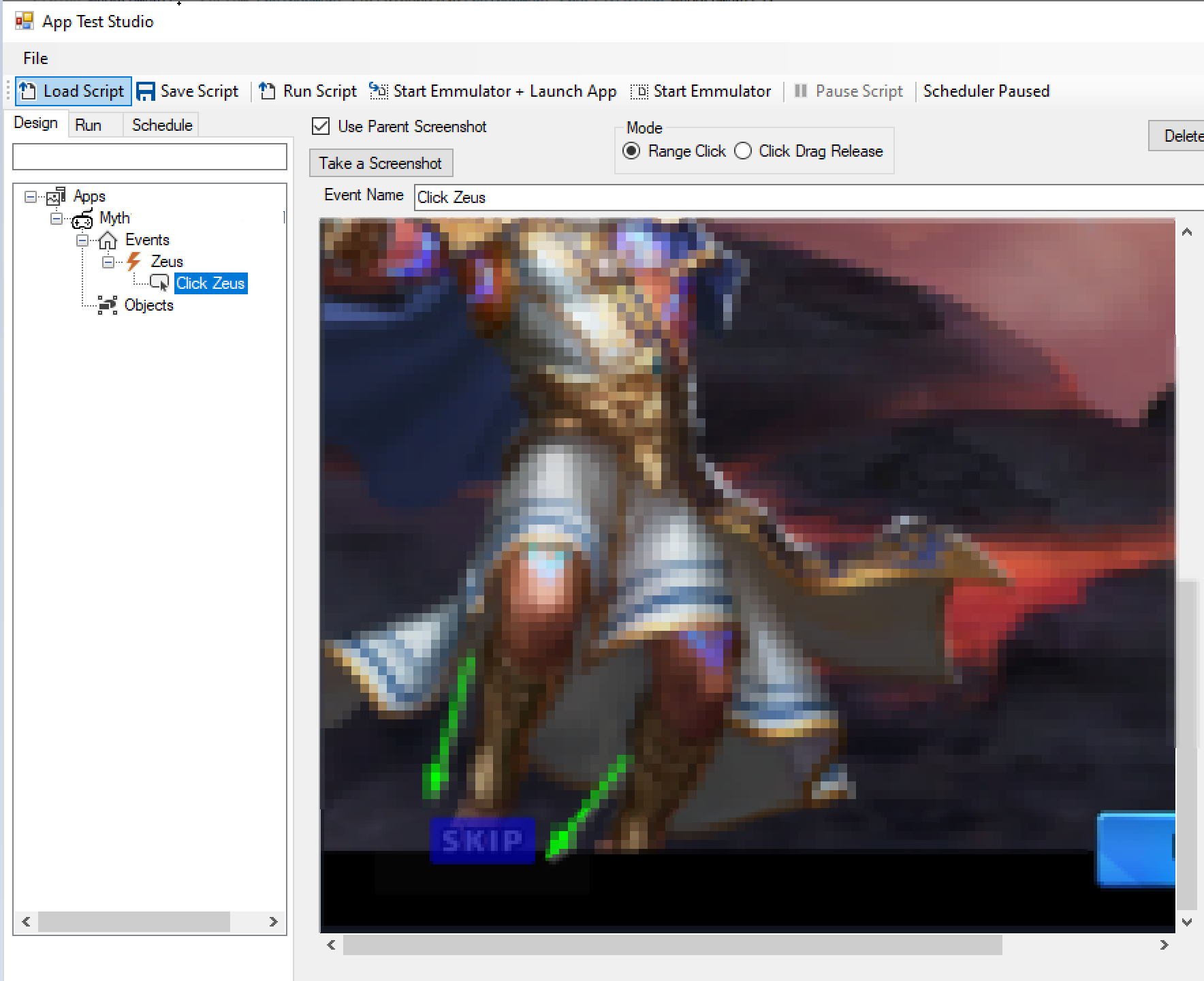Click the Click Zeus cursor icon
Viewport: 1204px width, 981px height.
[160, 283]
